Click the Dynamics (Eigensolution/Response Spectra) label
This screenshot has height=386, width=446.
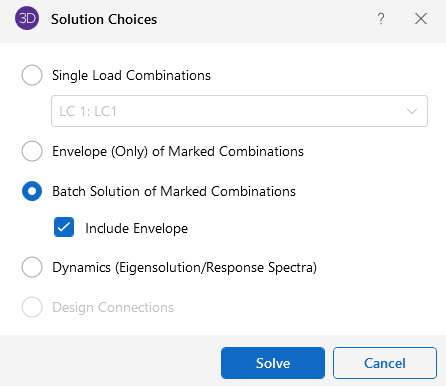pyautogui.click(x=184, y=267)
